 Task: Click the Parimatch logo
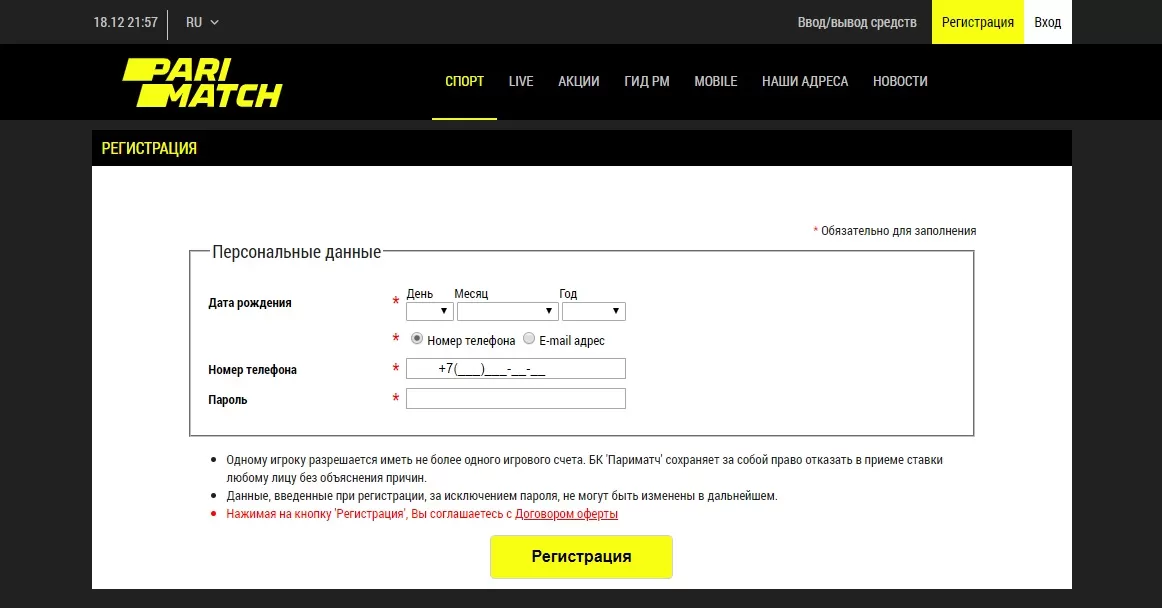(x=202, y=82)
